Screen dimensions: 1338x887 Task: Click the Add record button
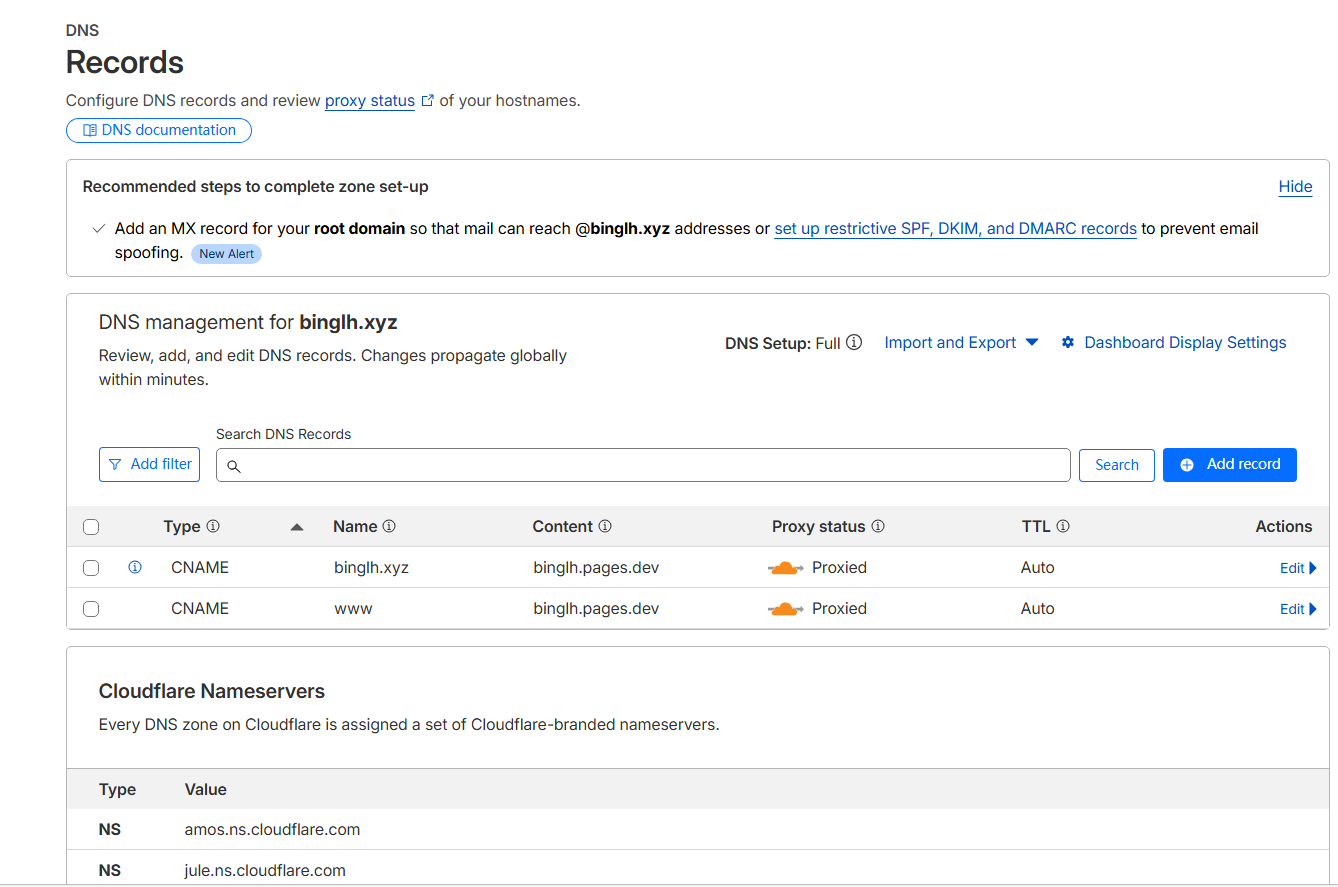(1230, 464)
